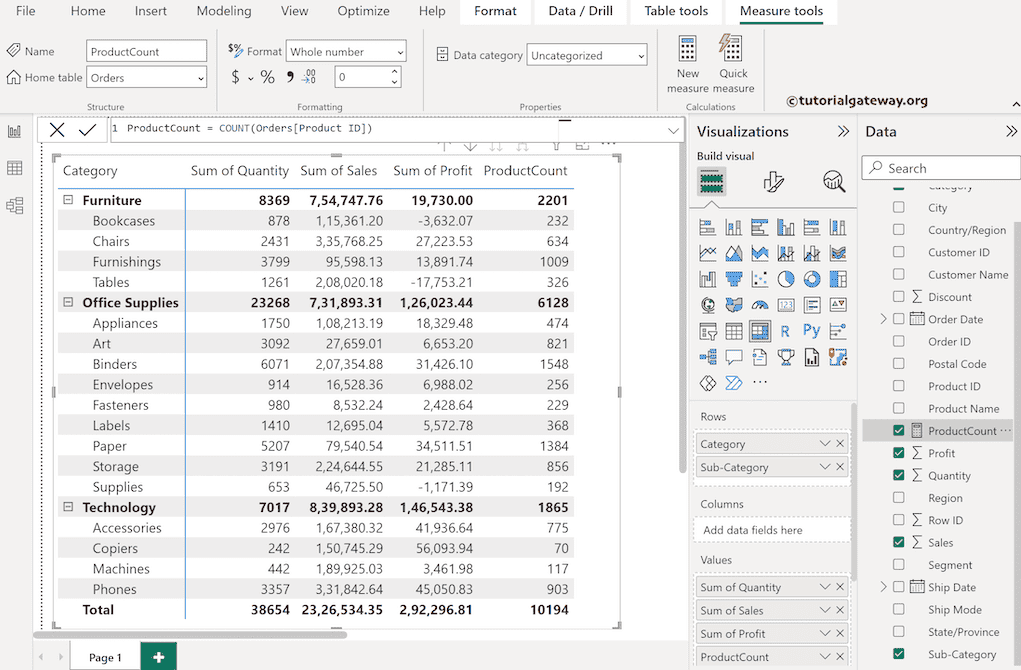Click inside the Search fields box

940,167
